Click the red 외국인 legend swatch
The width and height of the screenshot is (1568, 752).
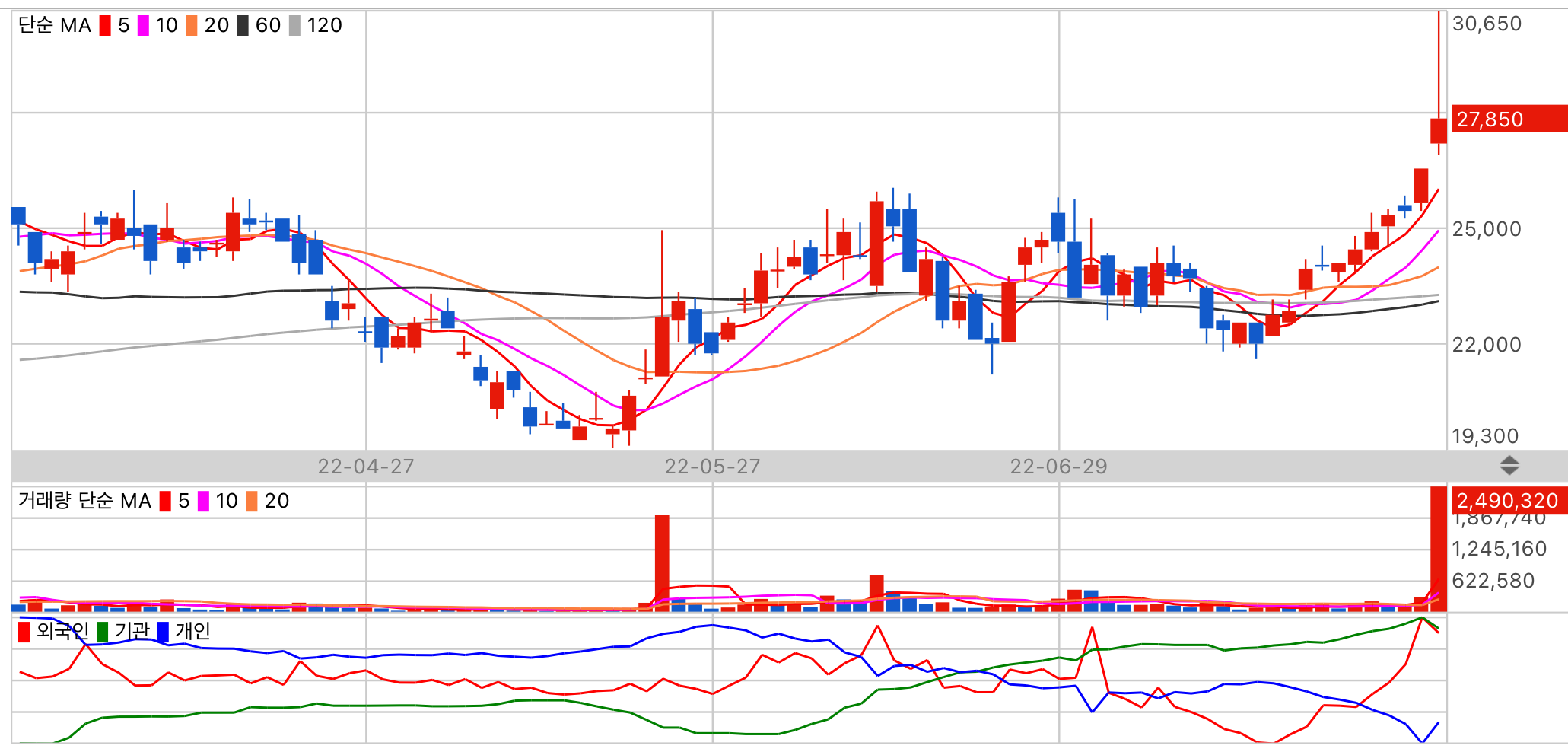click(x=24, y=632)
